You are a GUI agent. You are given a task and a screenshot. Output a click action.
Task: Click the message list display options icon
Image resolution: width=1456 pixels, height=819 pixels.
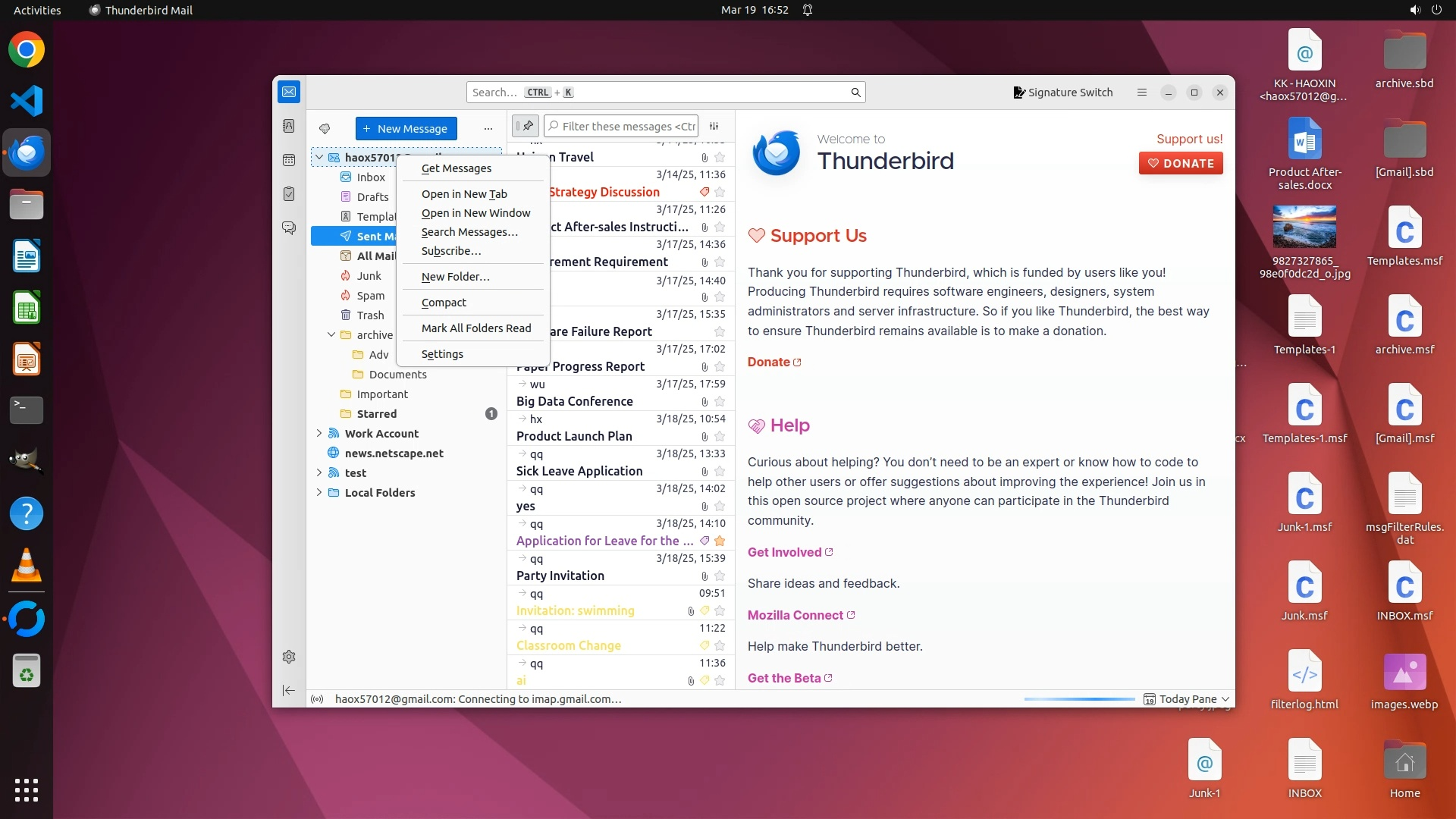pyautogui.click(x=714, y=126)
